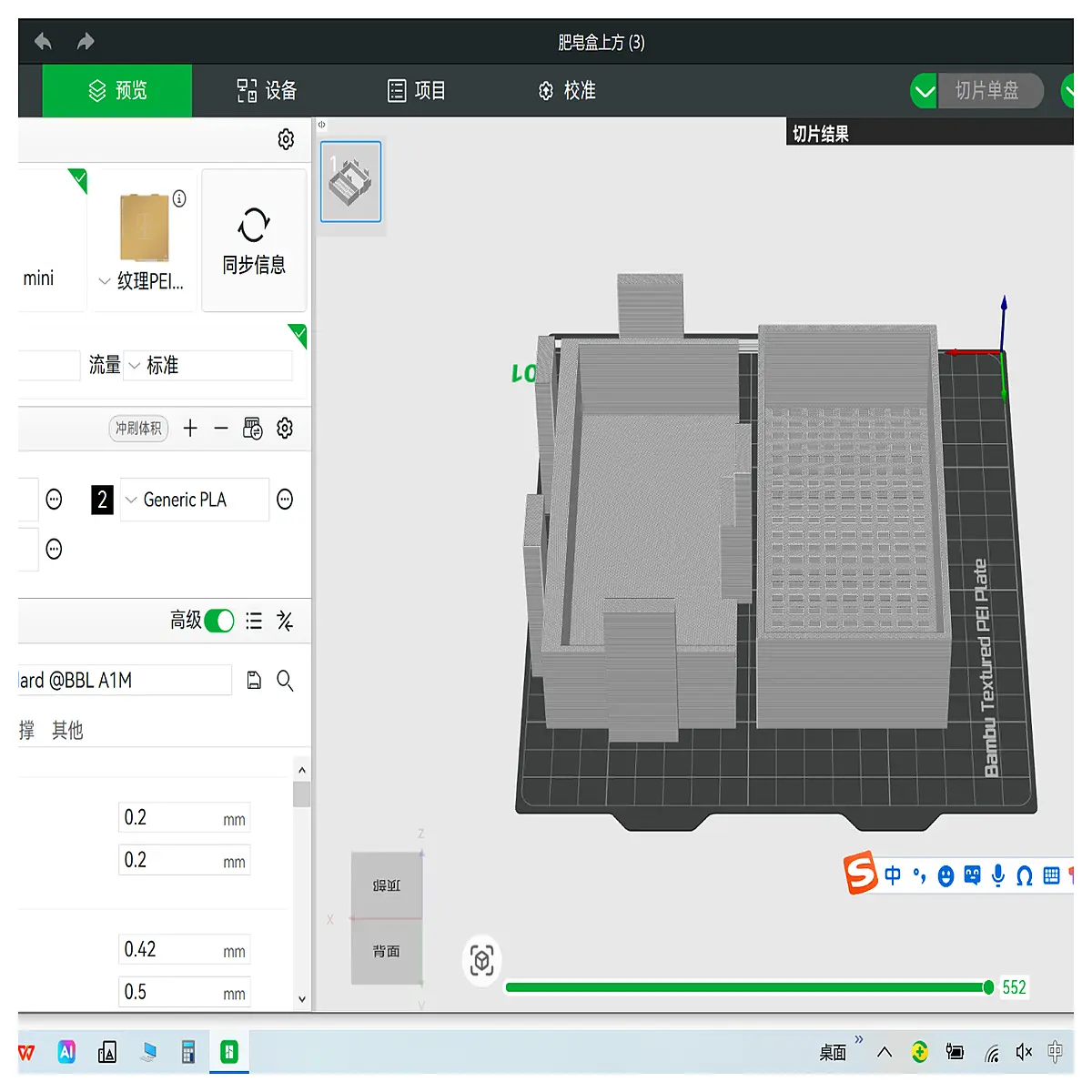Open the @BBL A1M process preset dropdown
The width and height of the screenshot is (1092, 1092).
[x=125, y=680]
